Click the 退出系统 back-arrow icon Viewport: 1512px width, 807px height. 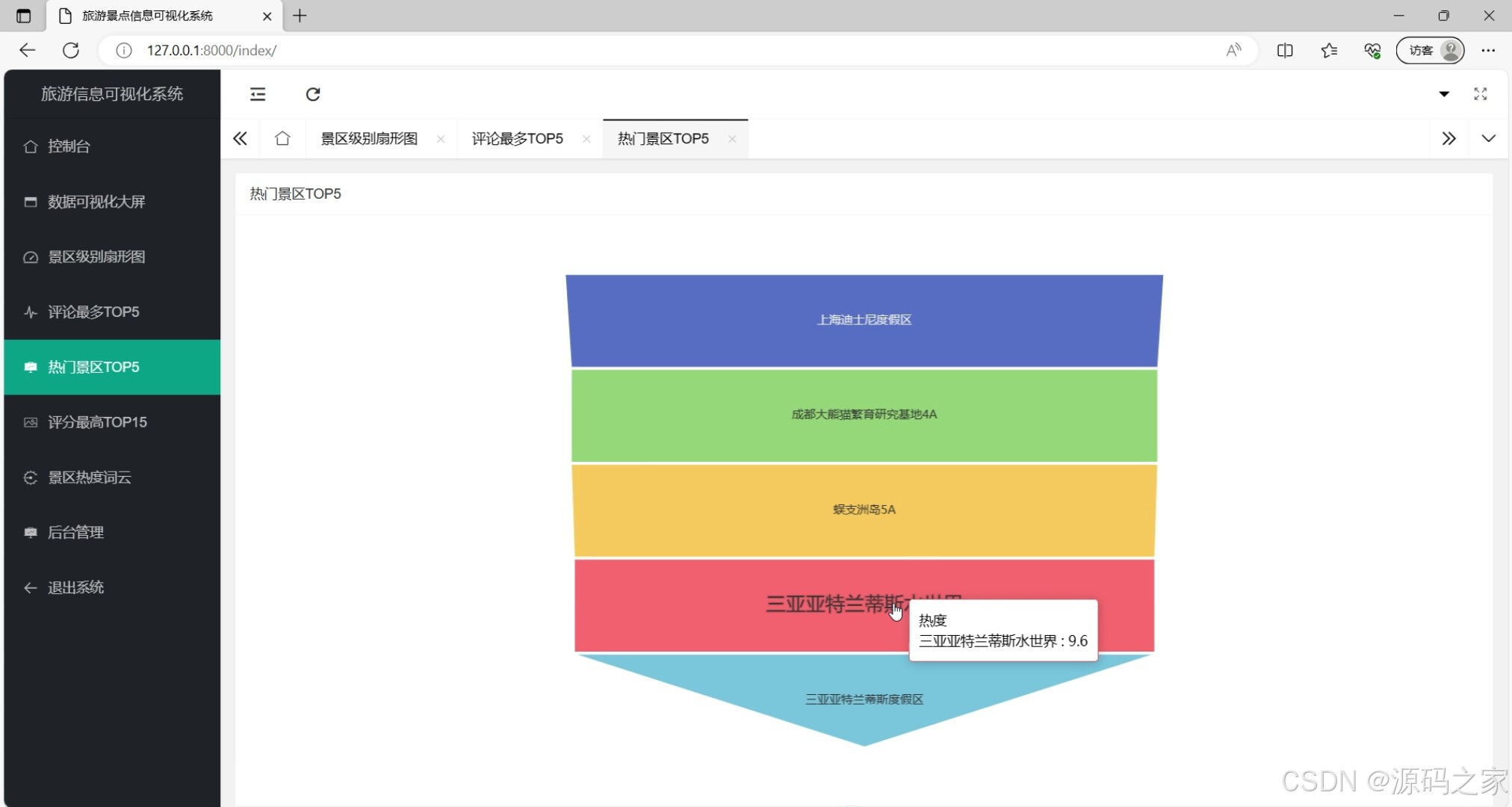[x=30, y=587]
